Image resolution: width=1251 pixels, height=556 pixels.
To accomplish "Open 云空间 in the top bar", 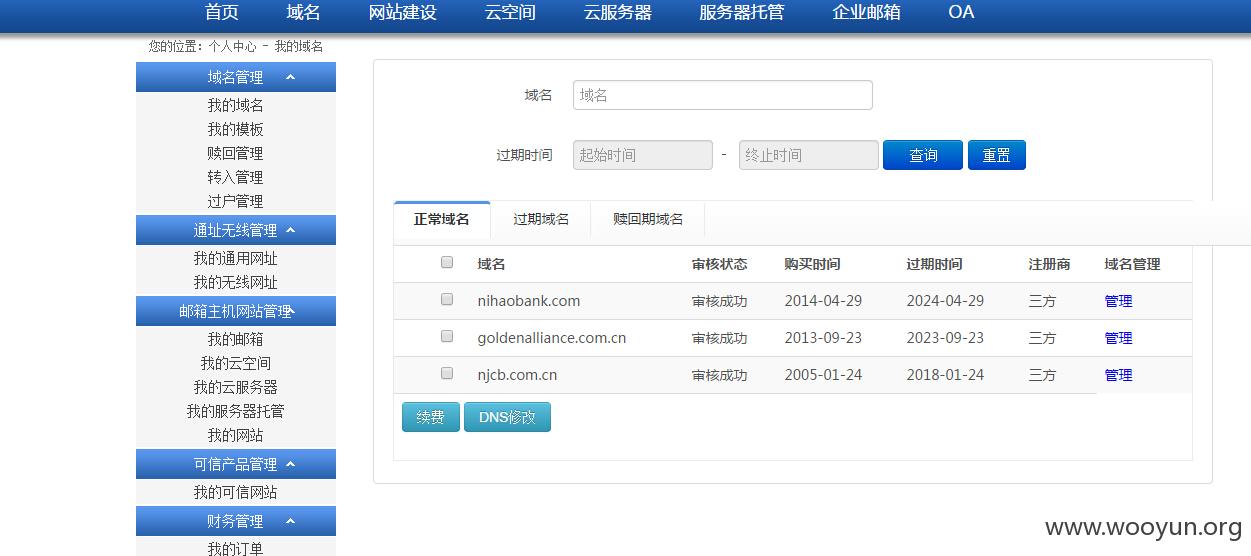I will tap(510, 12).
